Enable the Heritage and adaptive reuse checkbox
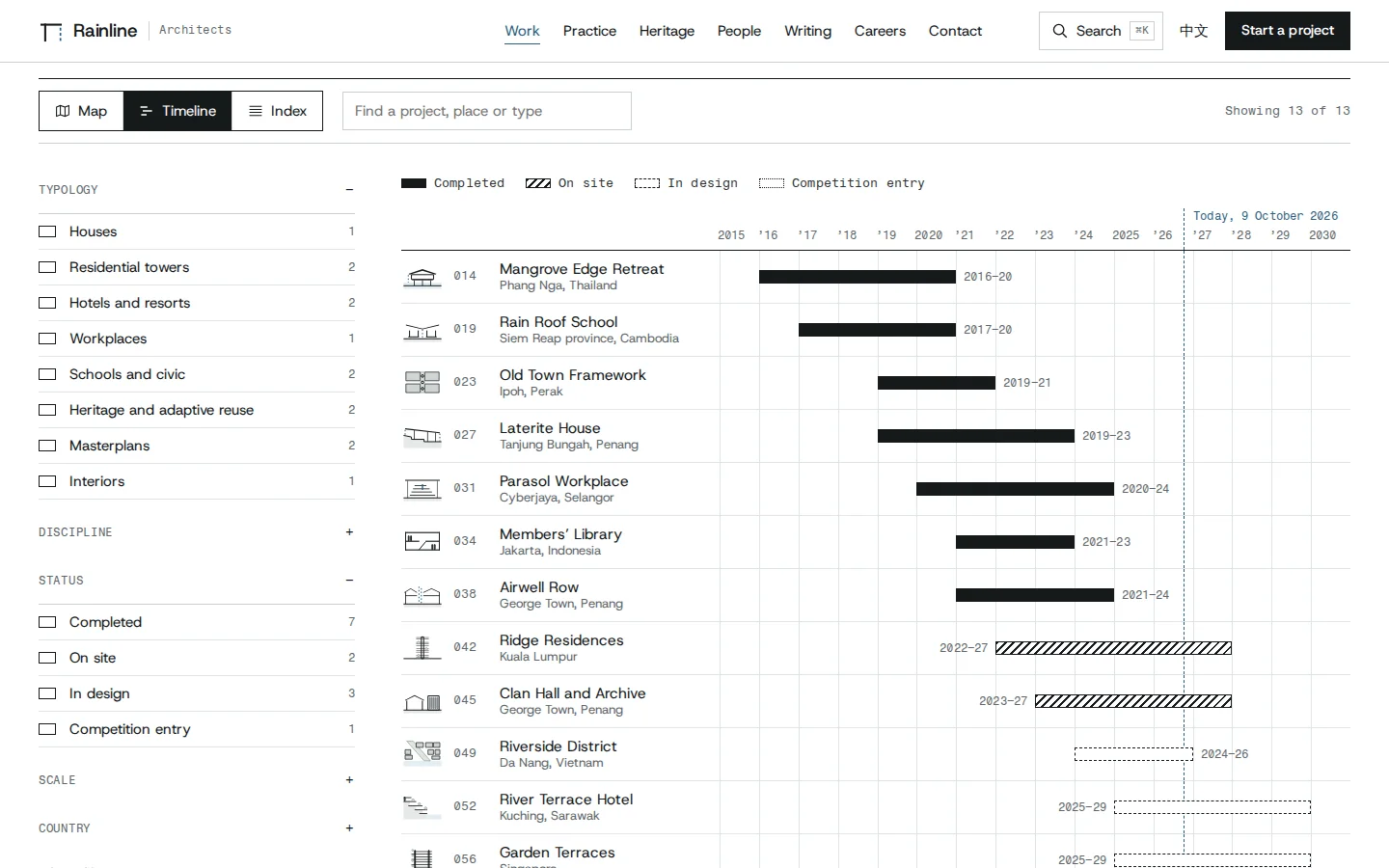Viewport: 1389px width, 868px height. click(47, 410)
